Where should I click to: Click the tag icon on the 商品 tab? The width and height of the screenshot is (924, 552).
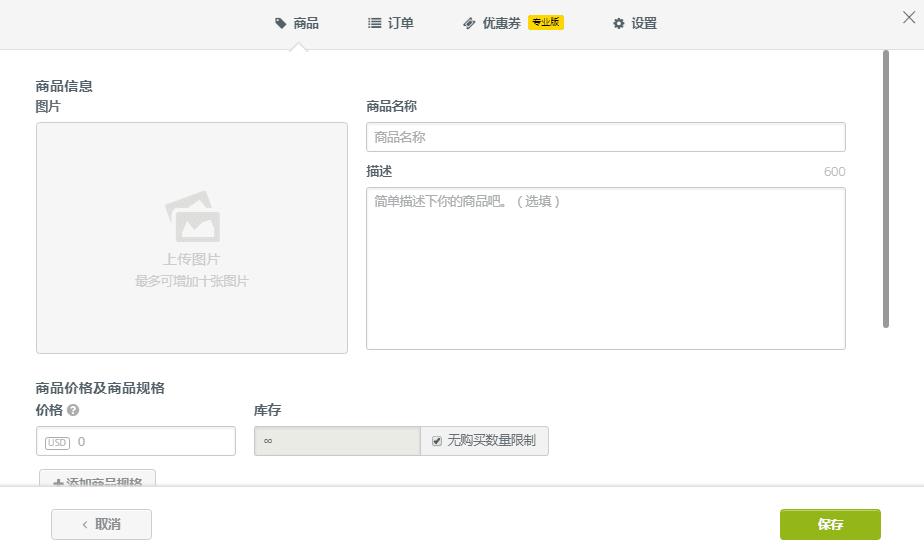(x=281, y=23)
